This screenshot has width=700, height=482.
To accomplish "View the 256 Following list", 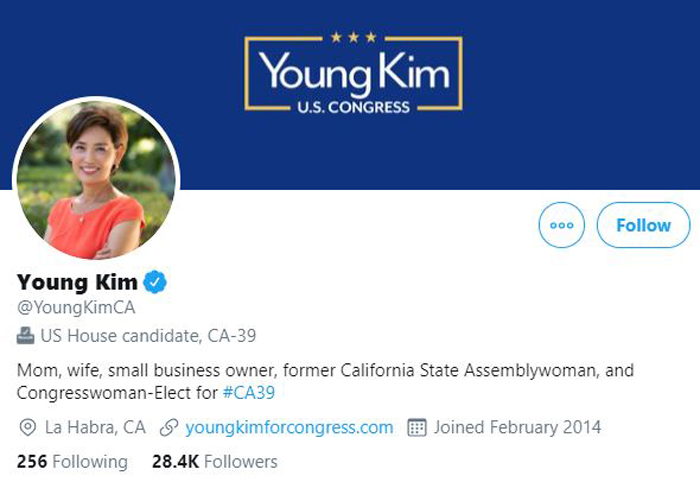I will [x=72, y=461].
